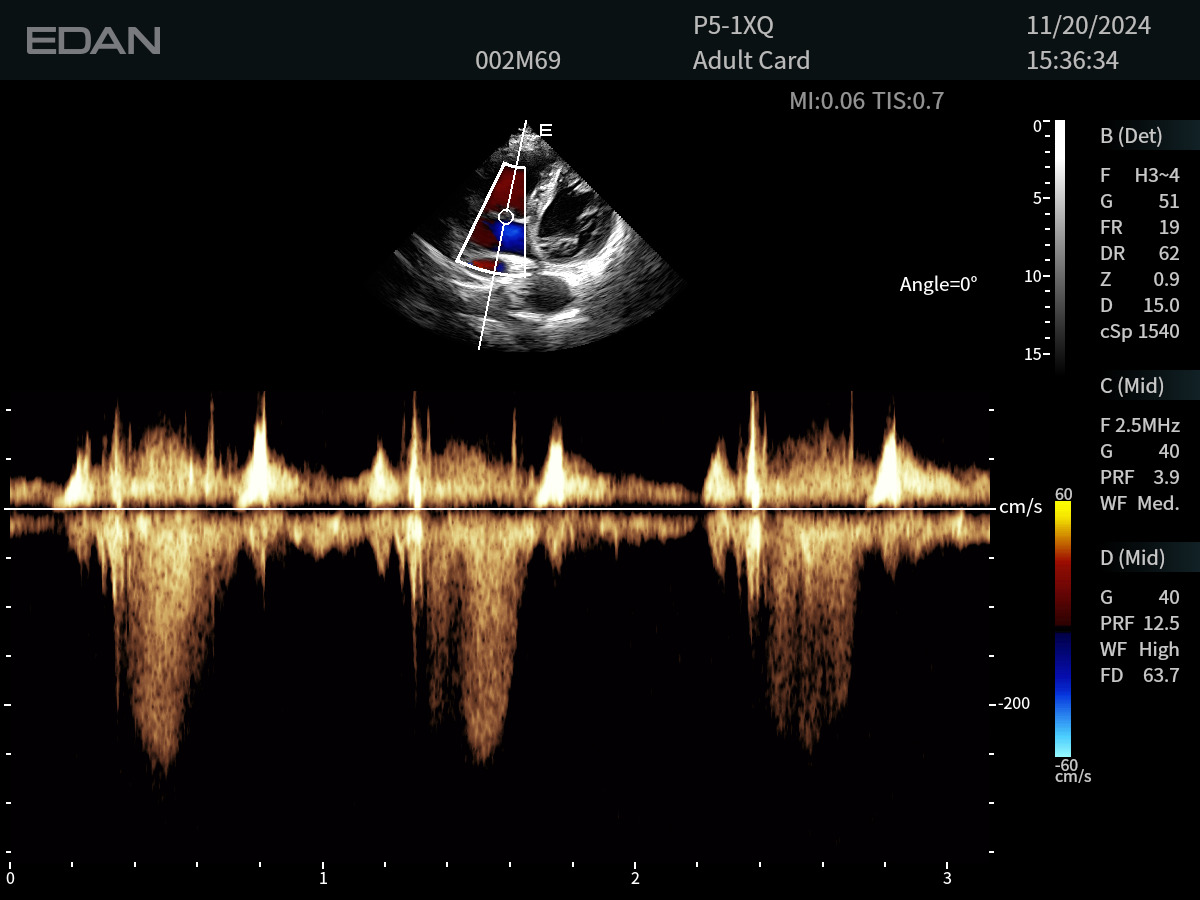Image resolution: width=1200 pixels, height=900 pixels.
Task: Click the patient ID 002M69
Action: click(518, 61)
